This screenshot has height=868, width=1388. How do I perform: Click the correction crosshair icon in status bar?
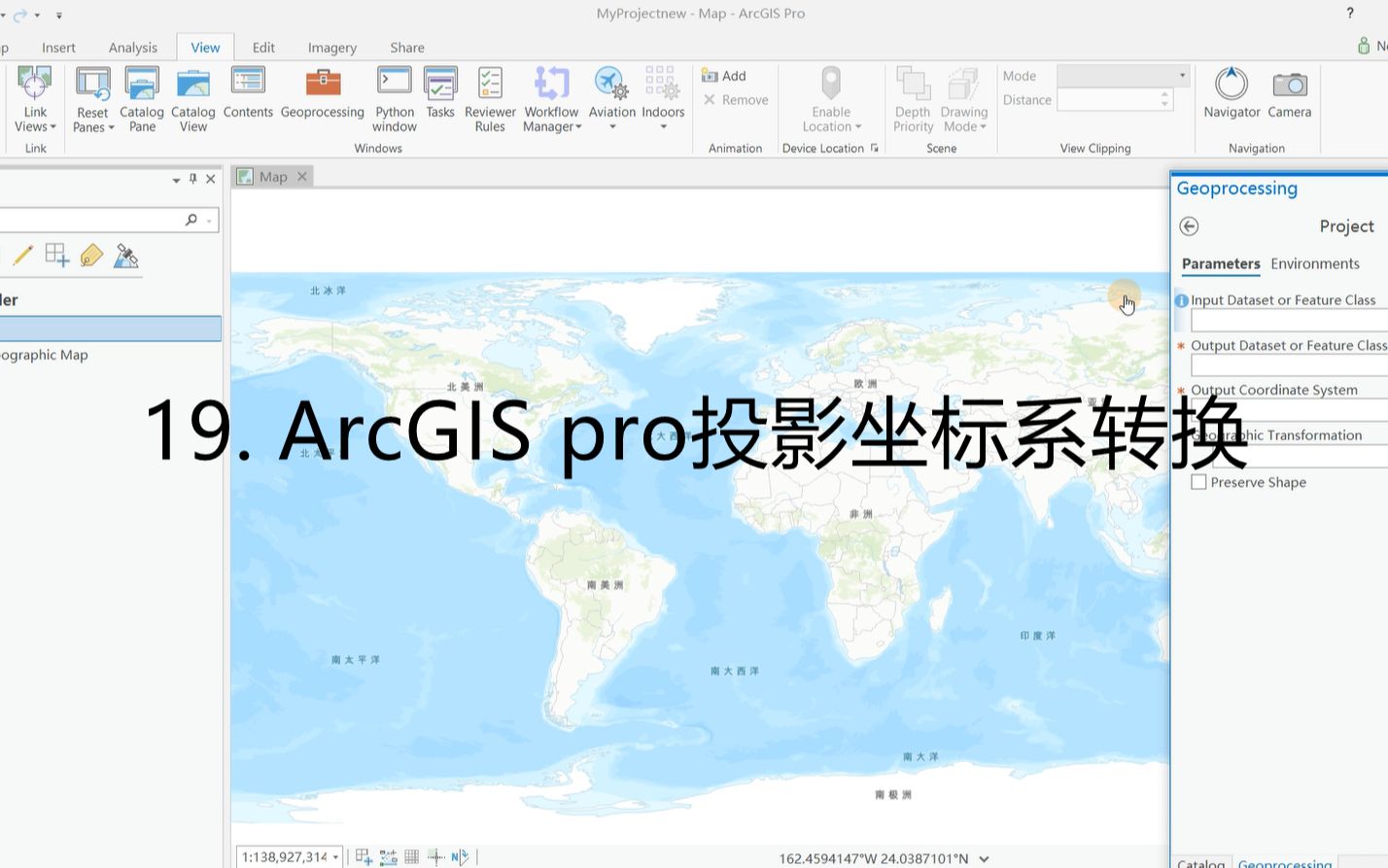pyautogui.click(x=436, y=856)
